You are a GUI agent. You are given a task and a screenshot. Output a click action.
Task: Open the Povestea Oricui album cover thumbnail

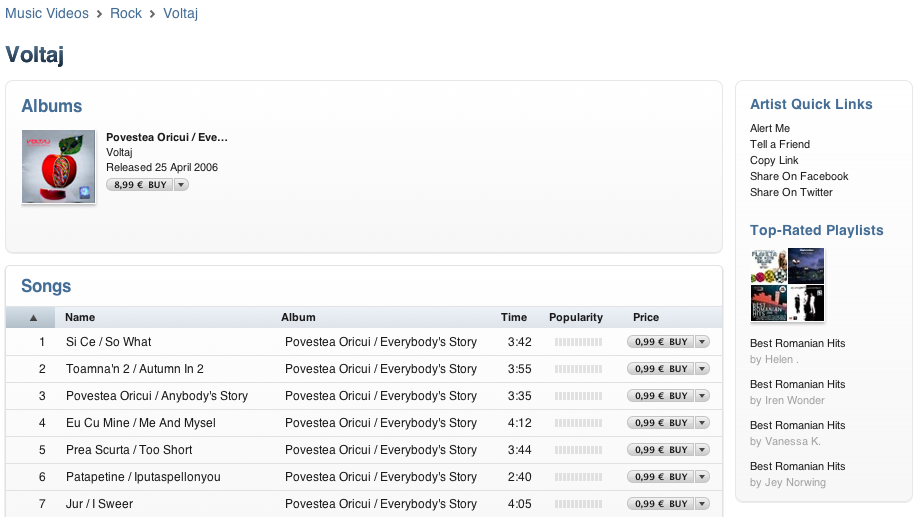58,167
